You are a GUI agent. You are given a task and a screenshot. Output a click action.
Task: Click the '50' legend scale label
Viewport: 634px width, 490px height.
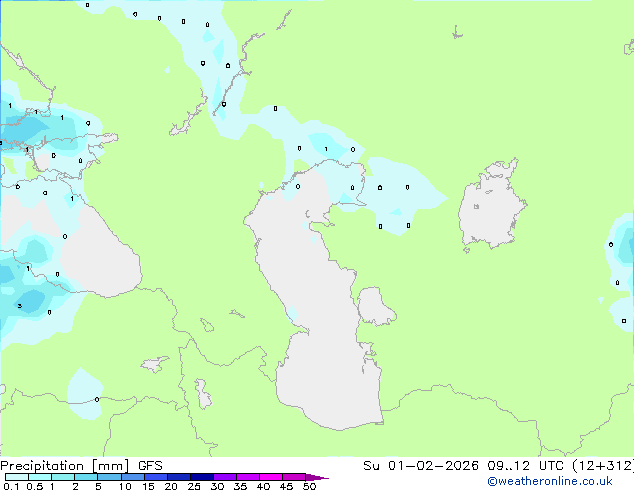tap(310, 486)
